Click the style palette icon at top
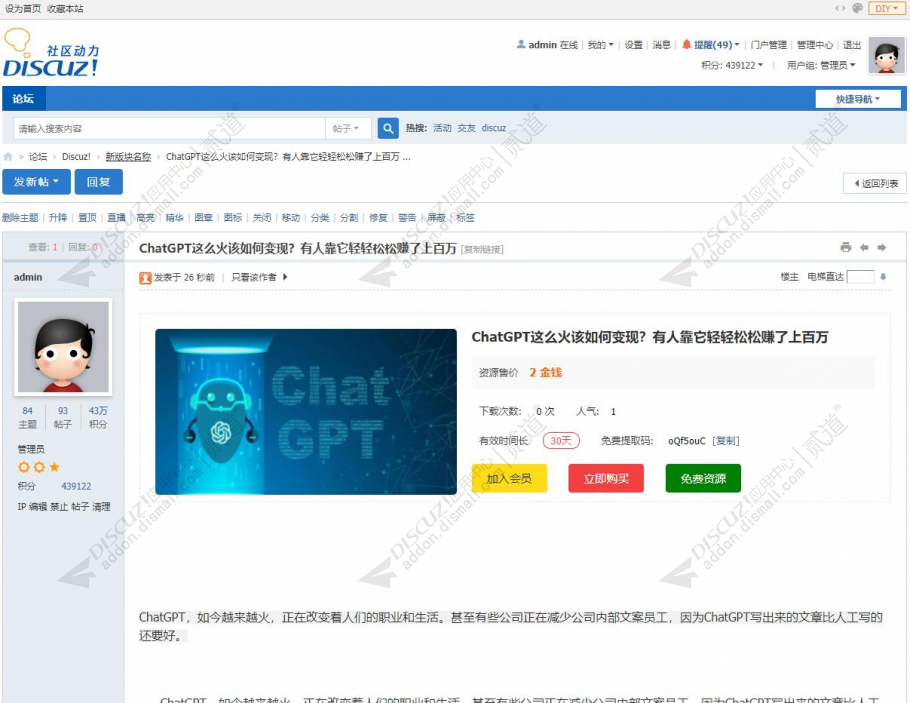910x703 pixels. (x=857, y=8)
